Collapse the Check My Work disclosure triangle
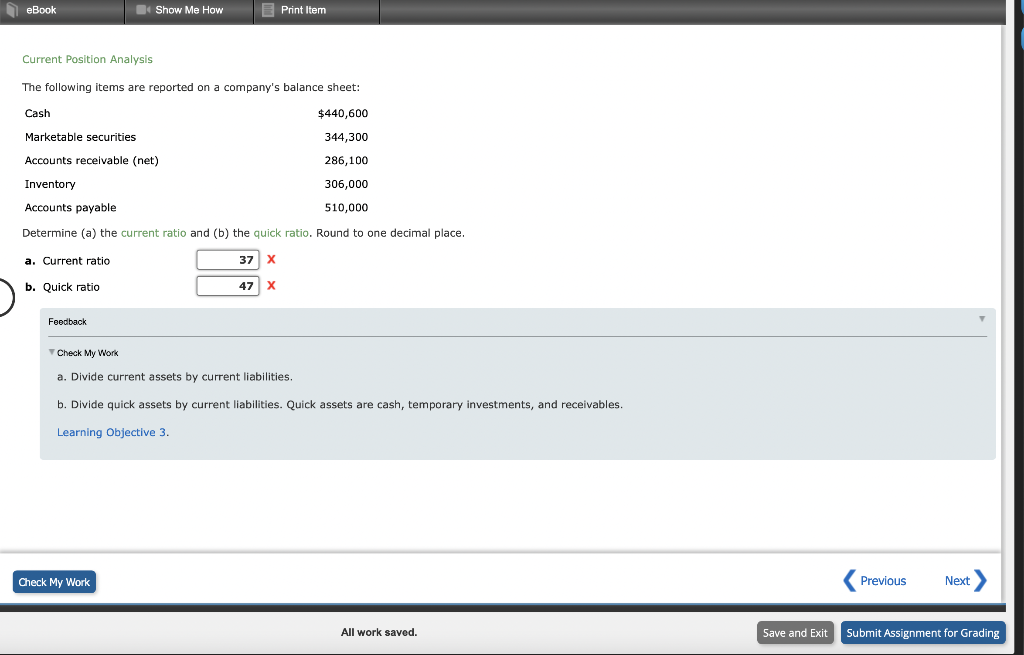Image resolution: width=1024 pixels, height=655 pixels. pyautogui.click(x=51, y=352)
